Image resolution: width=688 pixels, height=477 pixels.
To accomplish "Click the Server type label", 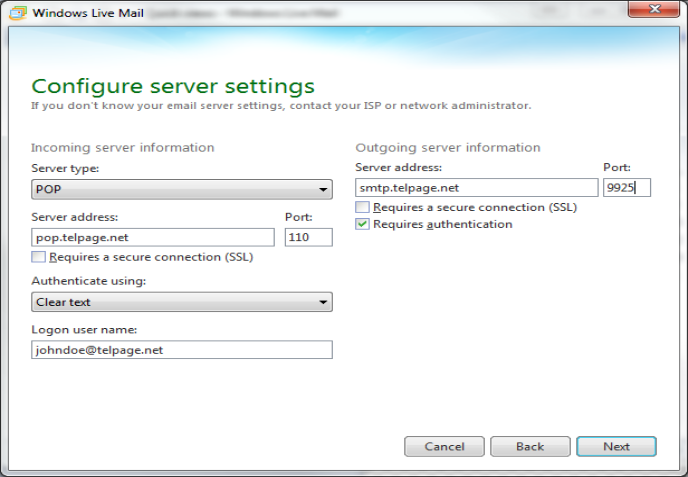I will point(65,169).
